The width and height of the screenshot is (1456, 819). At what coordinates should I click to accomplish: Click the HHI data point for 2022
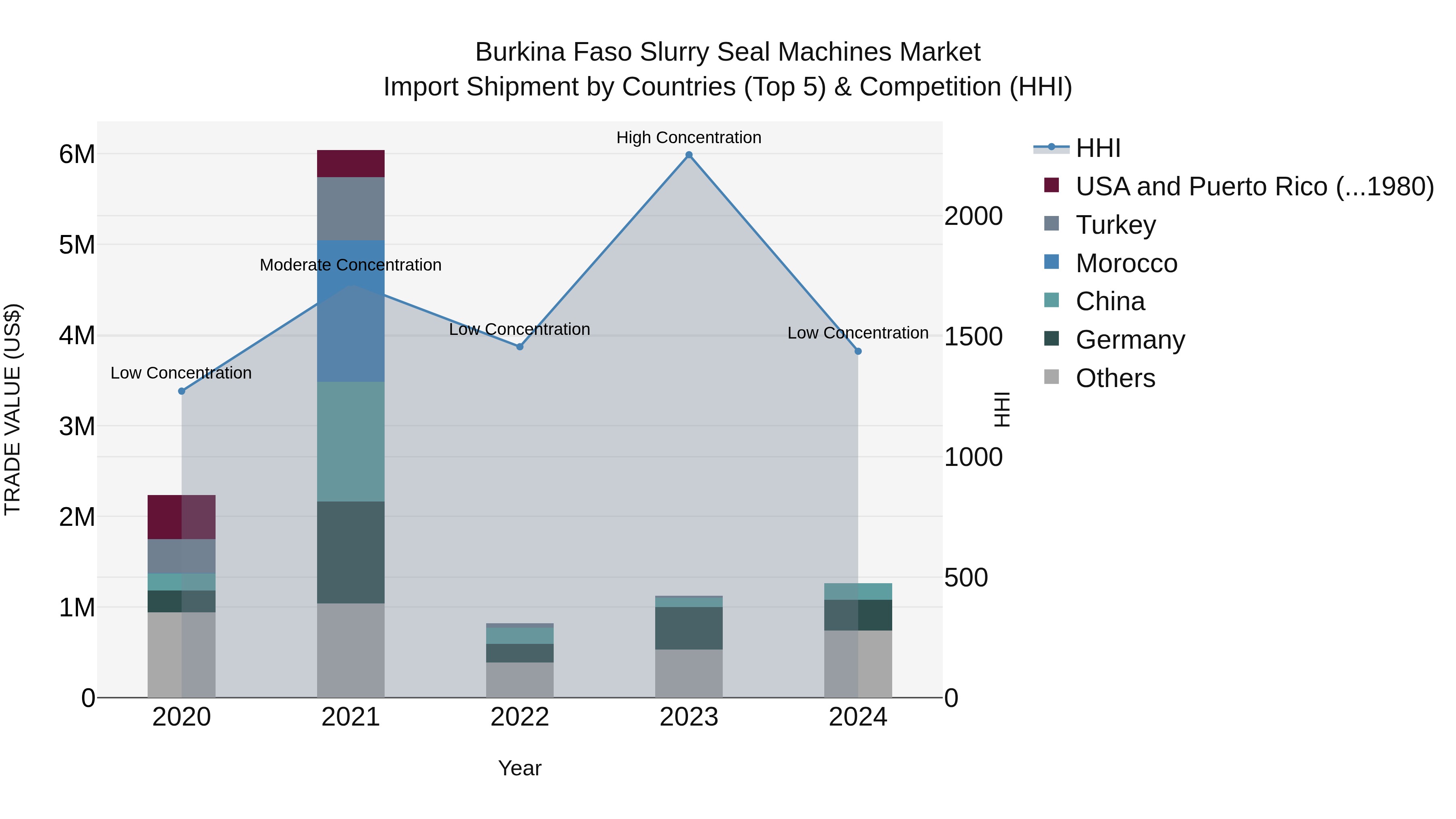(x=520, y=347)
